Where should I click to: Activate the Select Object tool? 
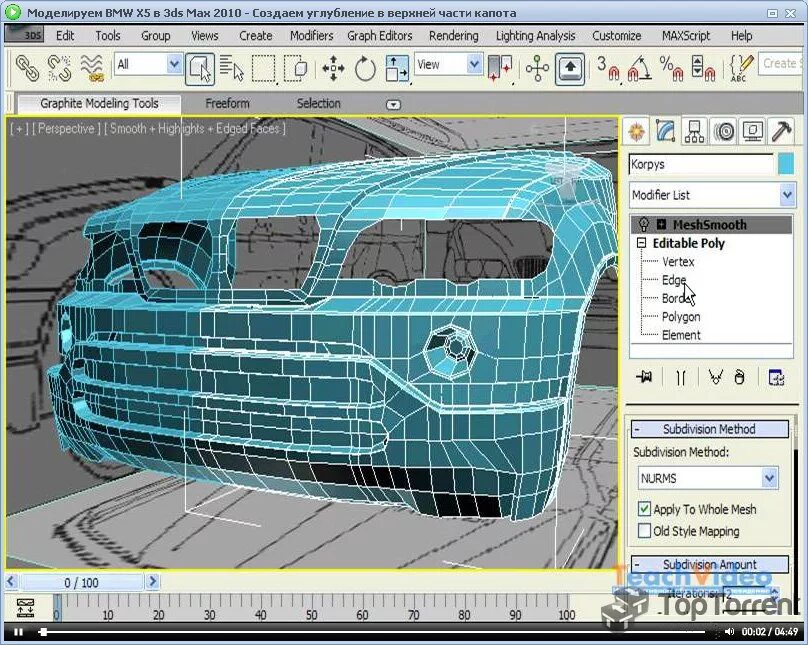click(200, 68)
